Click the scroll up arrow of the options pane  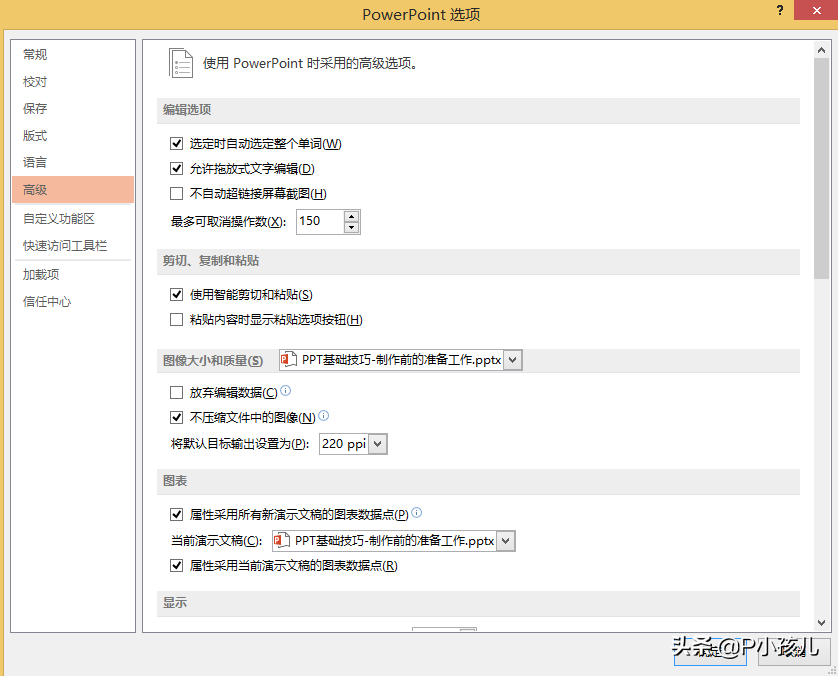(821, 50)
